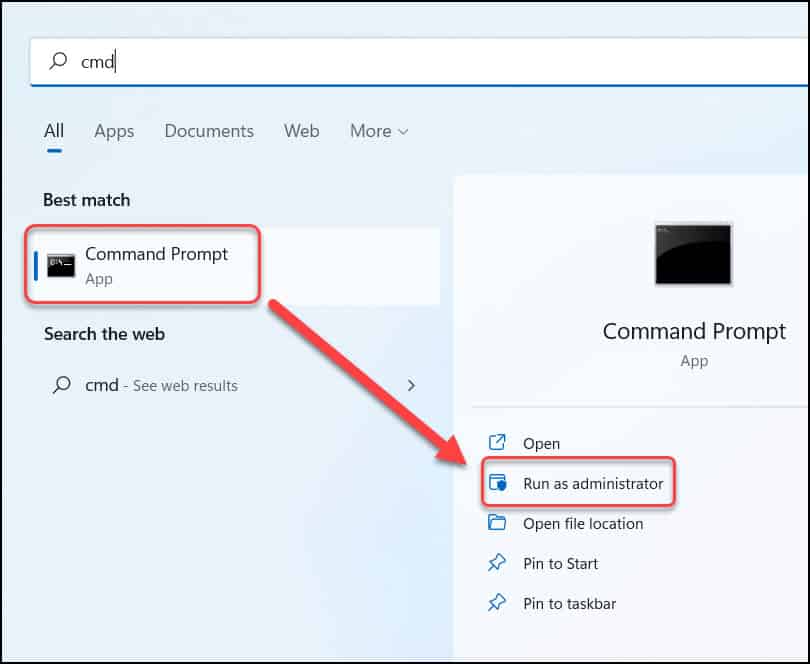
Task: Click the Pin to Start pushpin icon
Action: click(x=497, y=563)
